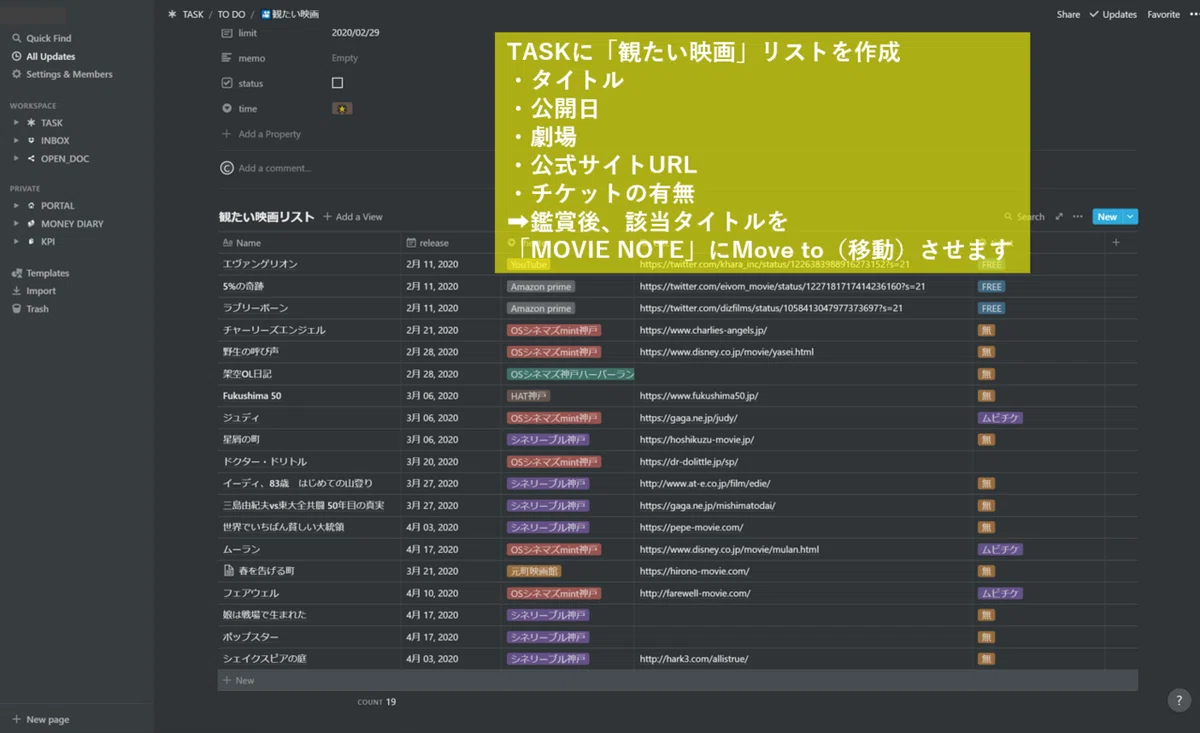The height and width of the screenshot is (733, 1200).
Task: Click the memo property text icon
Action: [x=227, y=58]
